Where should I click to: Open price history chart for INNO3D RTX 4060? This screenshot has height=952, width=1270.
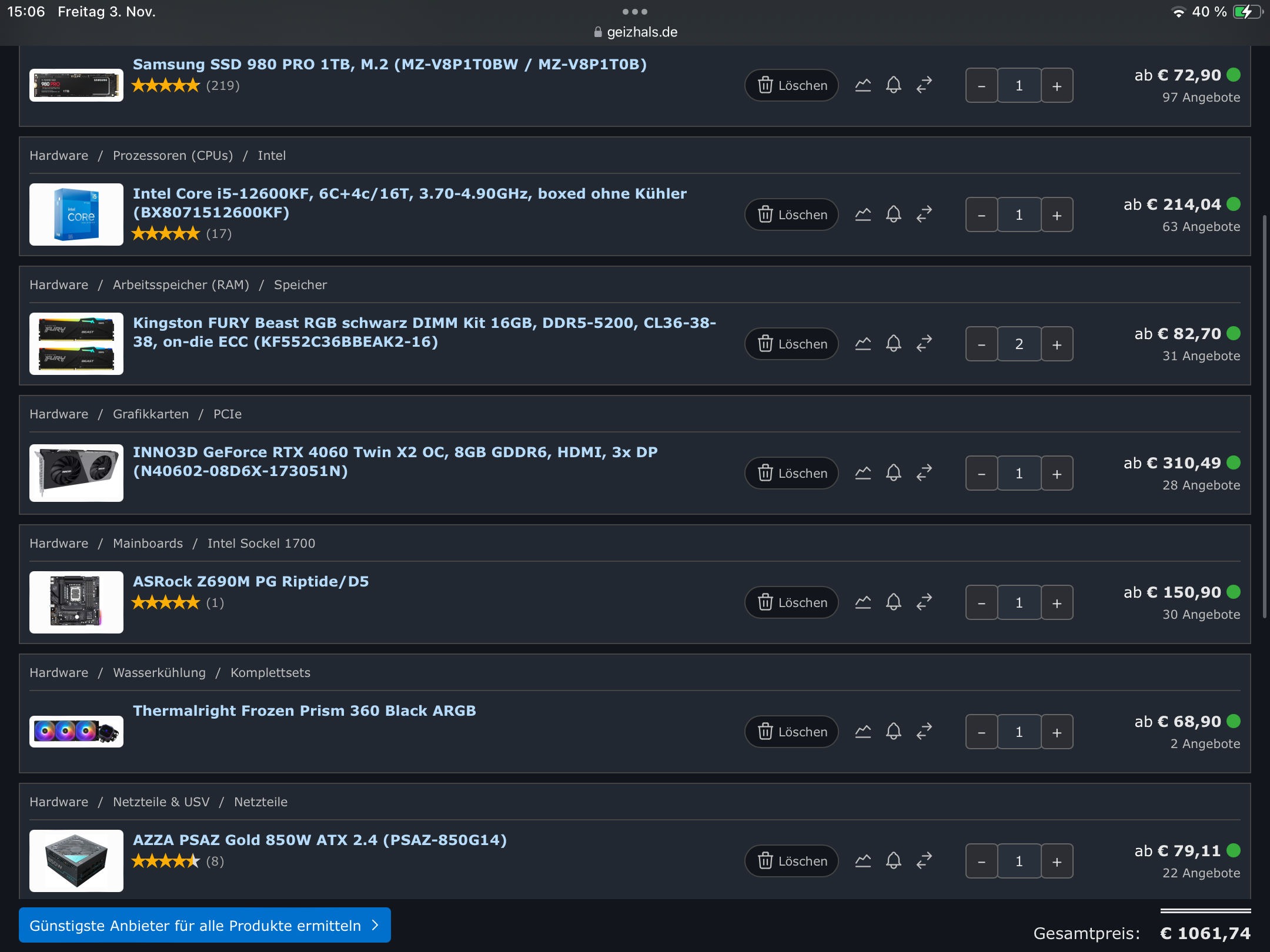pos(863,473)
